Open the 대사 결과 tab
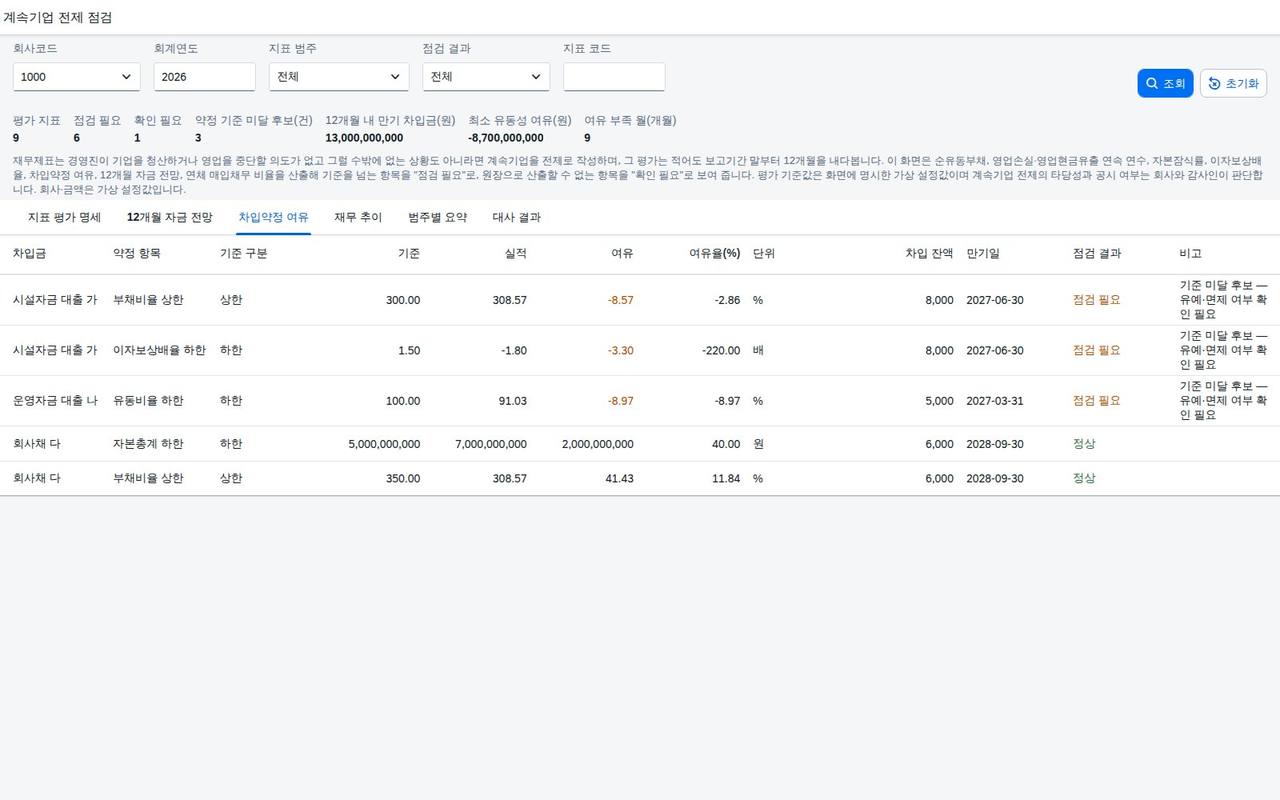This screenshot has height=800, width=1280. 517,217
